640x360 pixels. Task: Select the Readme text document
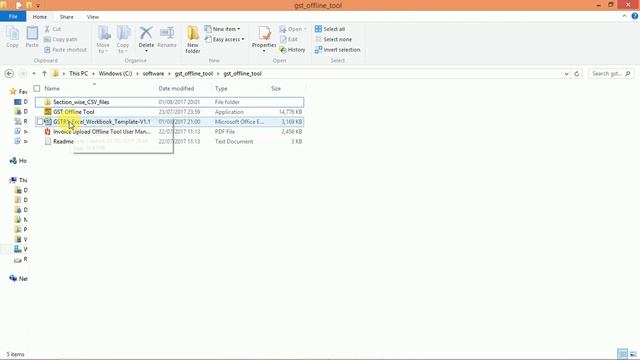pos(169,142)
